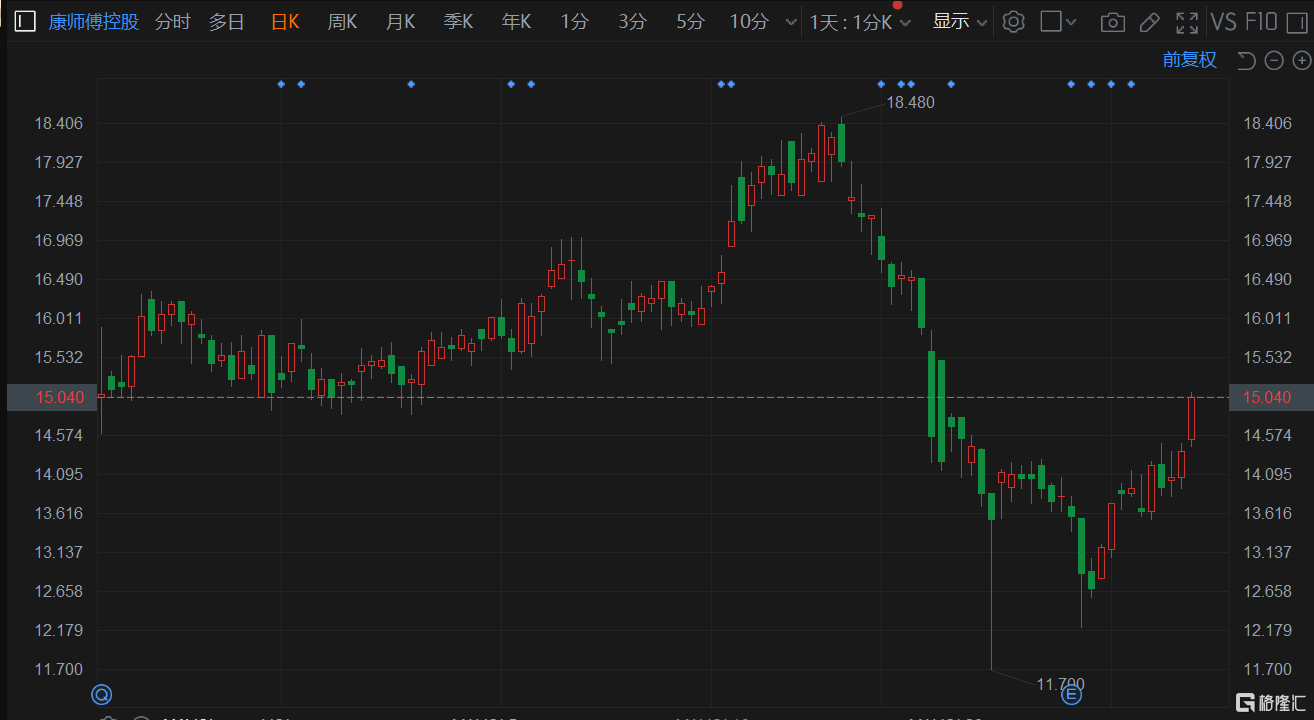The width and height of the screenshot is (1314, 720).
Task: Click the VS compare button
Action: pos(1223,22)
